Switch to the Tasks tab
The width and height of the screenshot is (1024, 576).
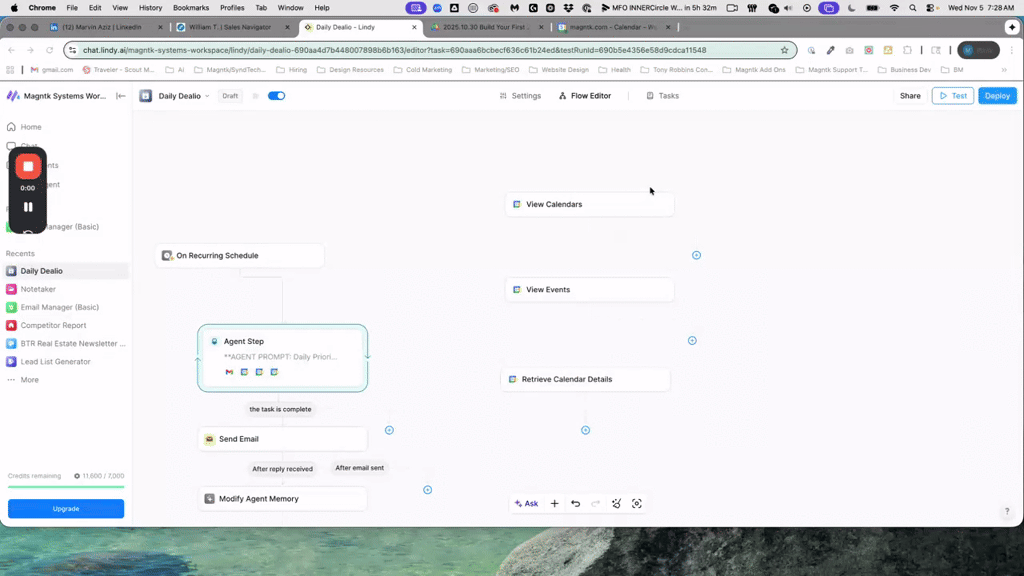point(663,96)
